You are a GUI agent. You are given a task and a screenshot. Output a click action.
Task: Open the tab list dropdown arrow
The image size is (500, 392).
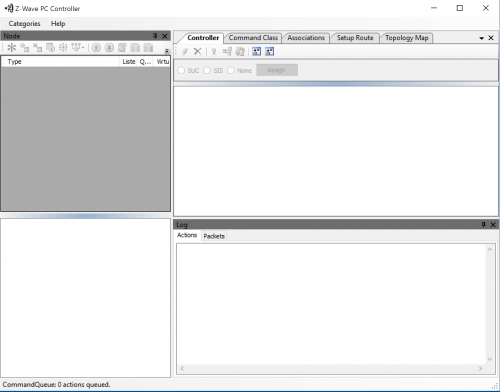pyautogui.click(x=481, y=38)
